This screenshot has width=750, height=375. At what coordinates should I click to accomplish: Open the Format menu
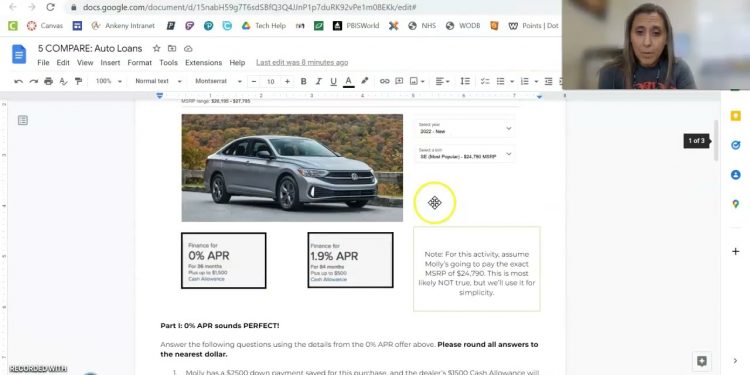pos(140,63)
